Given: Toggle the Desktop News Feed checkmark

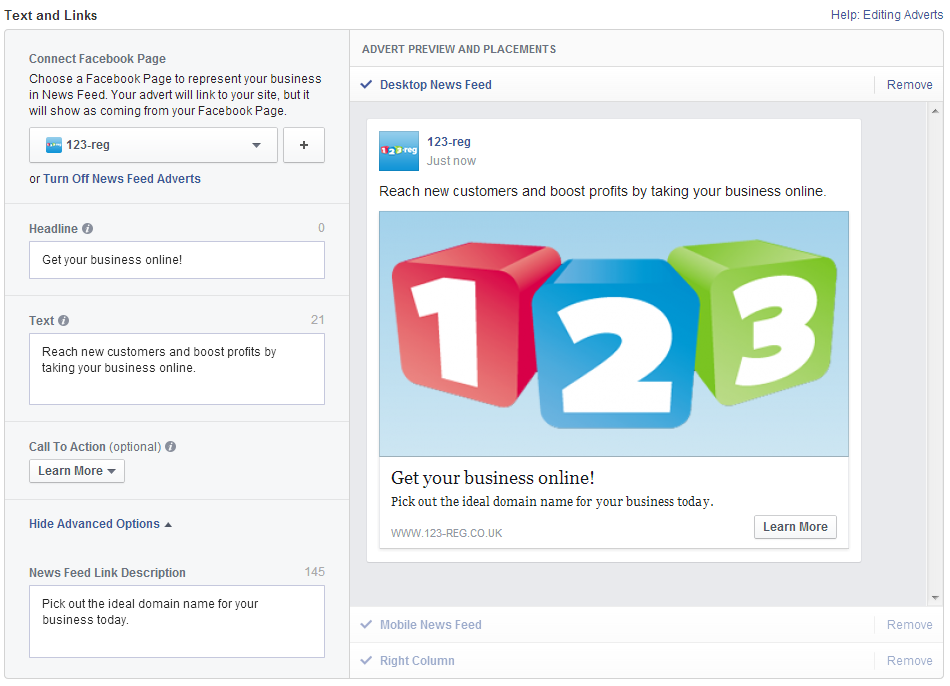Looking at the screenshot, I should 366,84.
